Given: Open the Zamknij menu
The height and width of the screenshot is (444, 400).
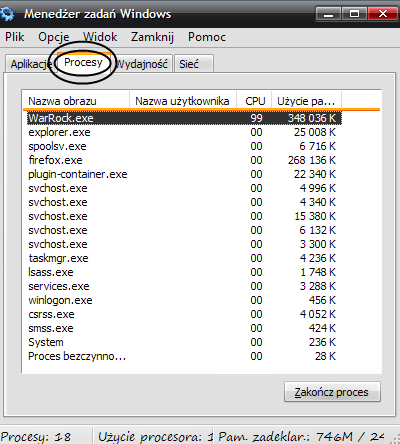Looking at the screenshot, I should [152, 37].
